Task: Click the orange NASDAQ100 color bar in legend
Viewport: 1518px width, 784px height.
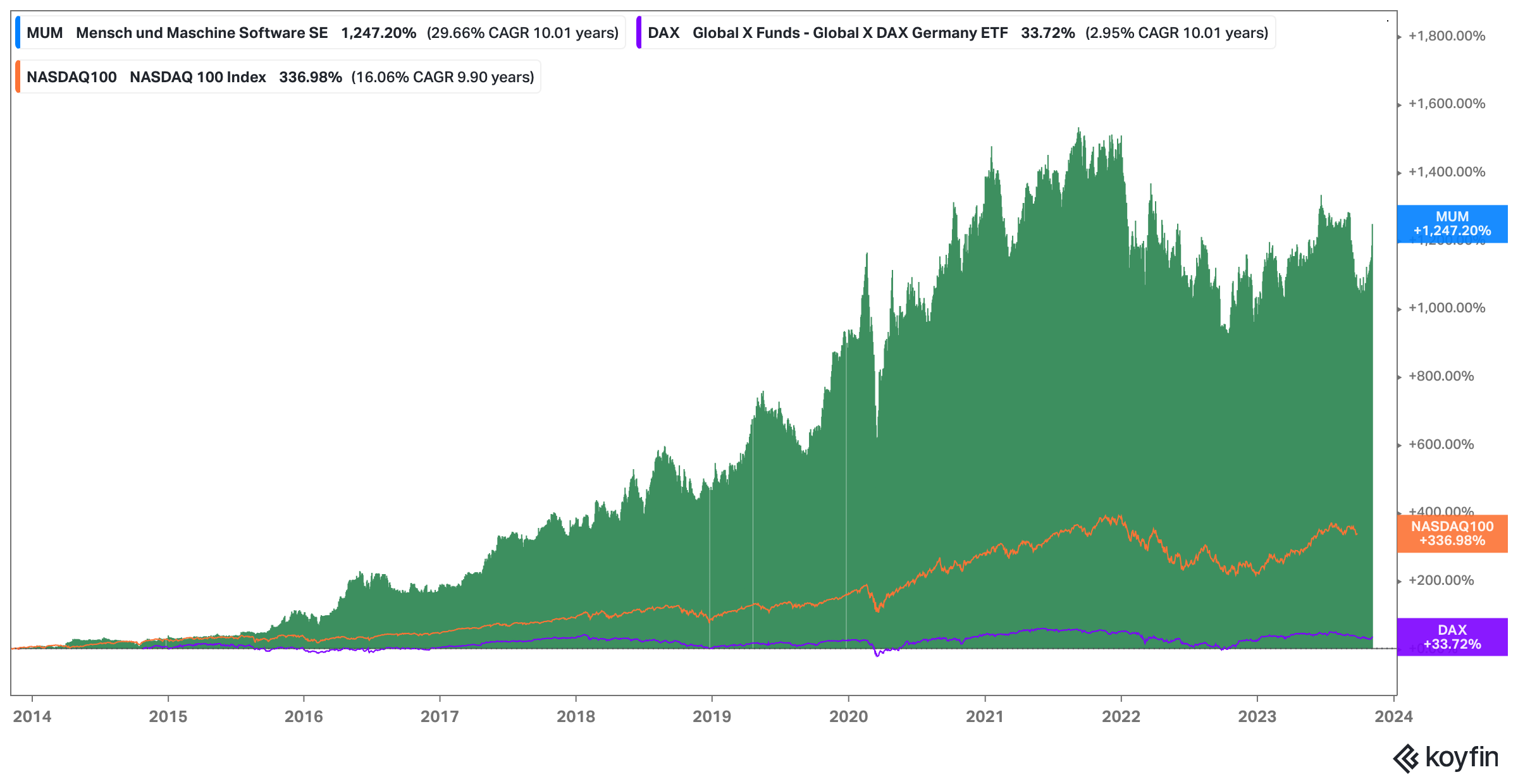Action: click(x=18, y=77)
